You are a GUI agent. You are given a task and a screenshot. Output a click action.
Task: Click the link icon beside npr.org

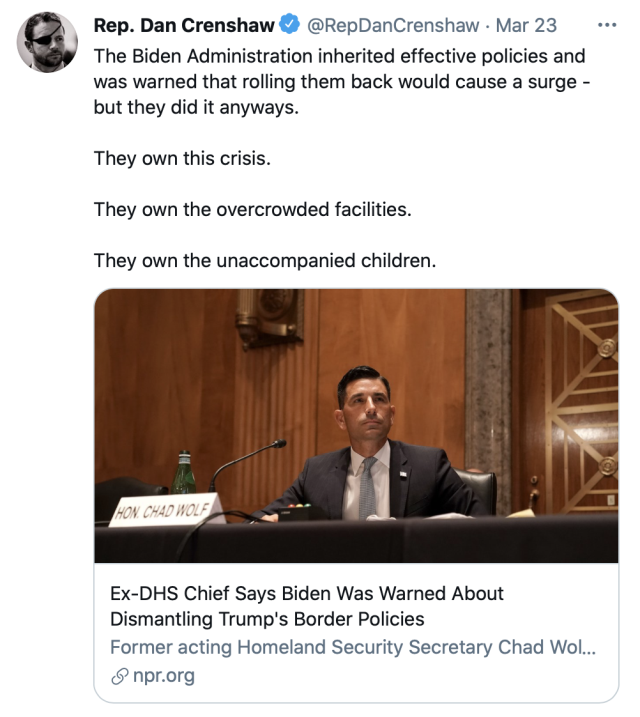[x=119, y=675]
